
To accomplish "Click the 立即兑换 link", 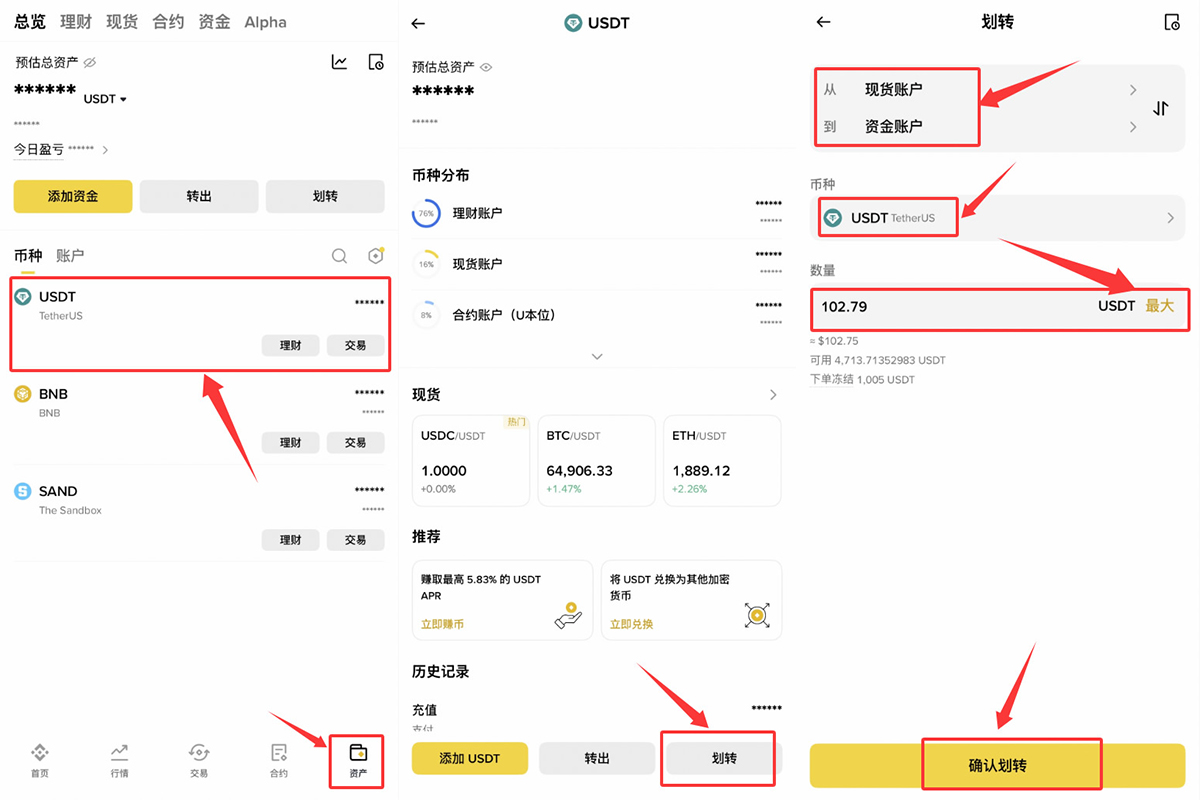I will [631, 624].
